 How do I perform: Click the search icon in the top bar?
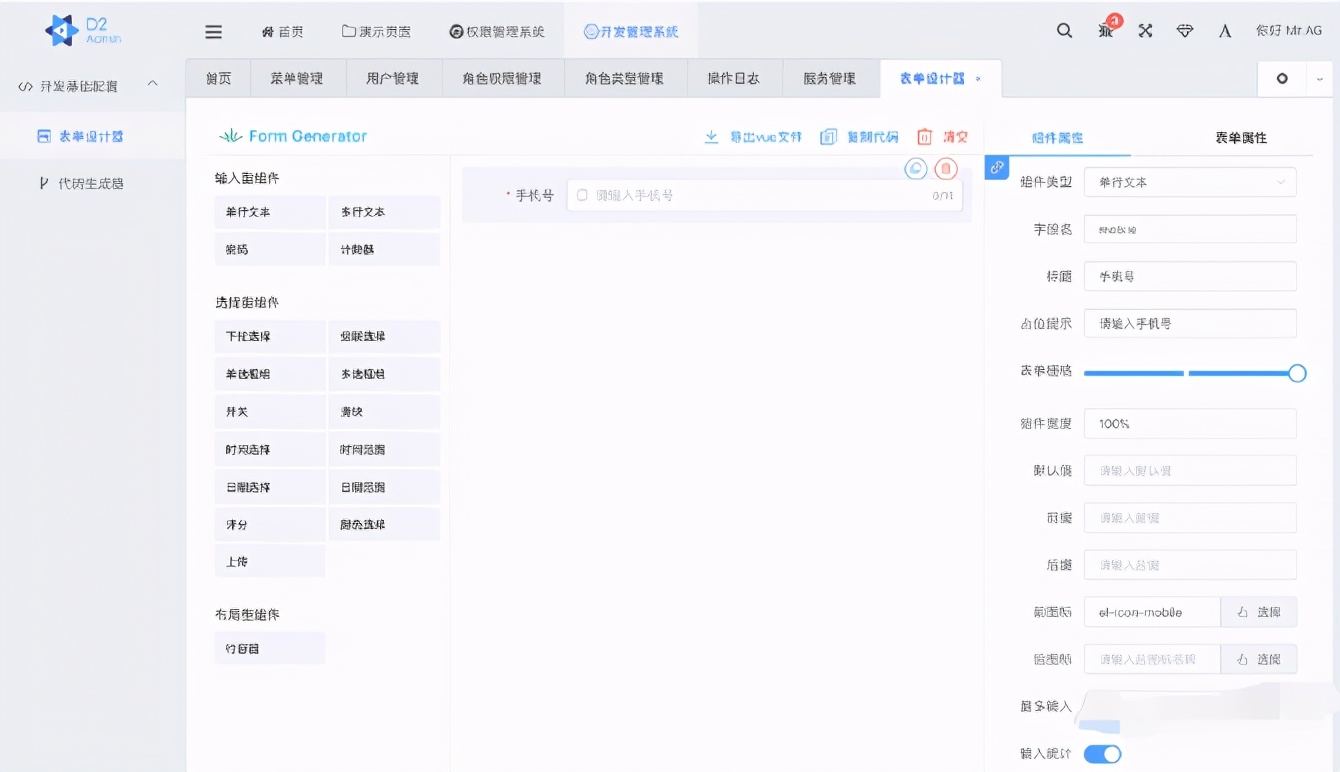(x=1064, y=31)
